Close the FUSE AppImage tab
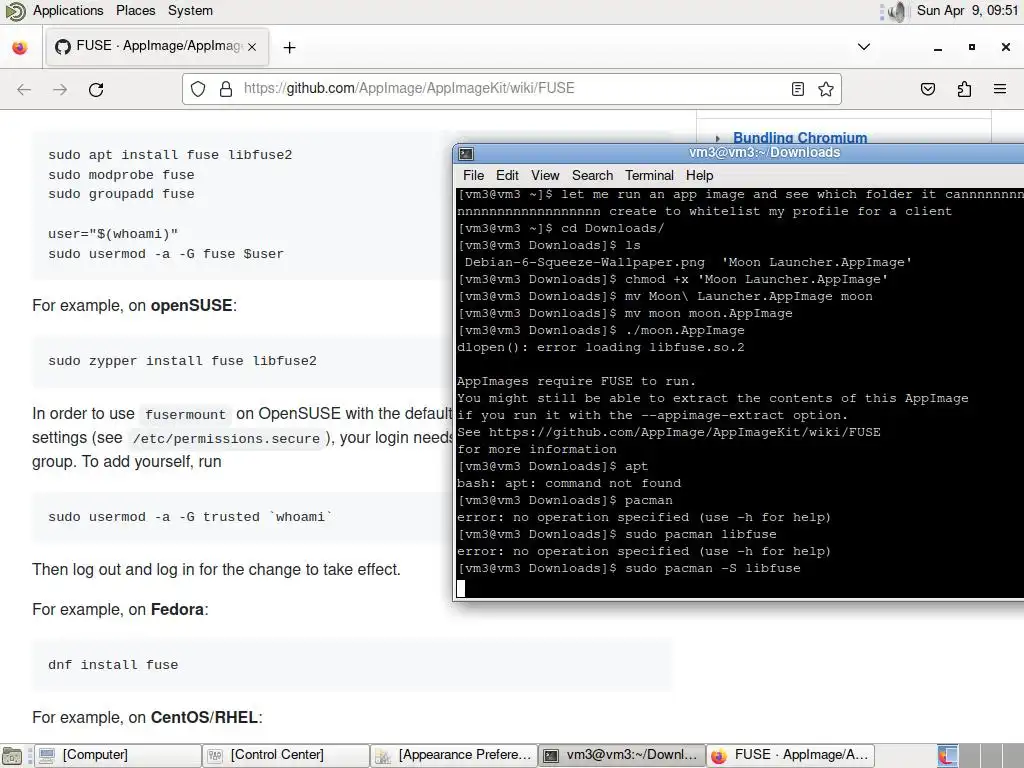This screenshot has width=1024, height=768. 252,47
